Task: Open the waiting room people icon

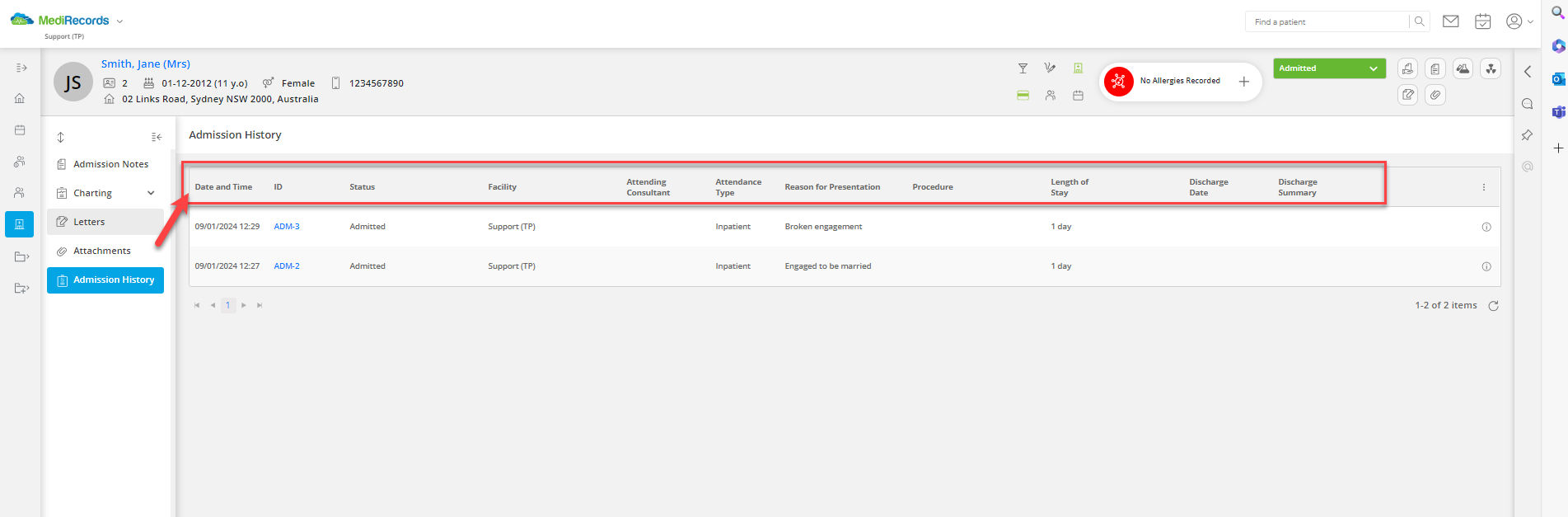Action: coord(20,162)
